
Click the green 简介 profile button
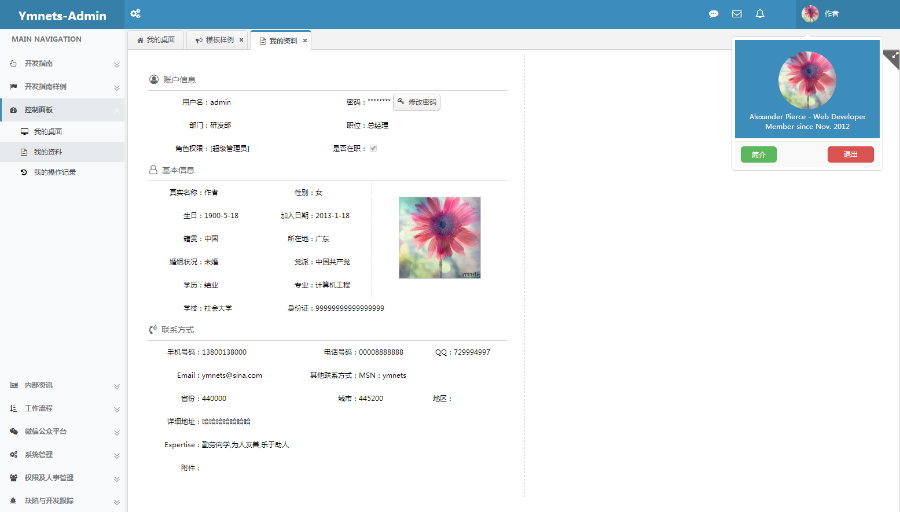point(759,154)
